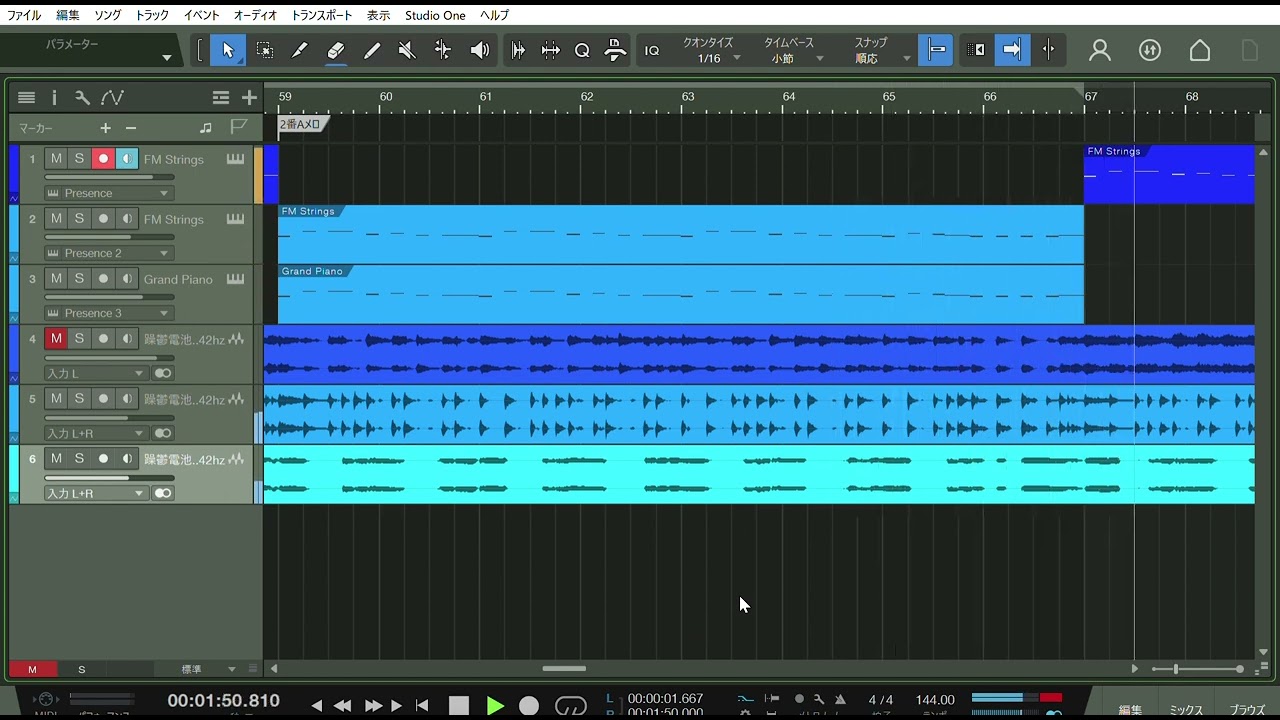Click the Play button in transport

click(x=495, y=706)
